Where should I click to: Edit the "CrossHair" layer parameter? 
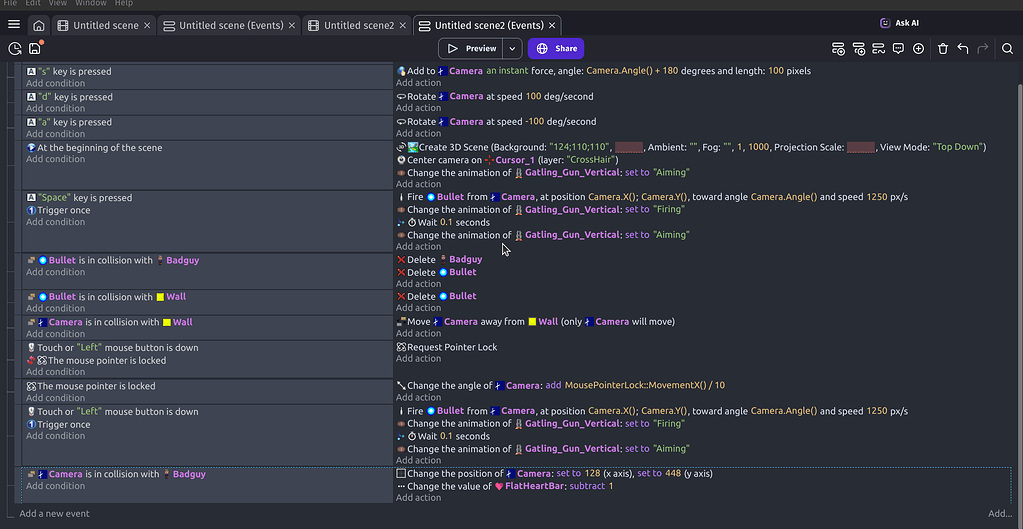tap(592, 160)
